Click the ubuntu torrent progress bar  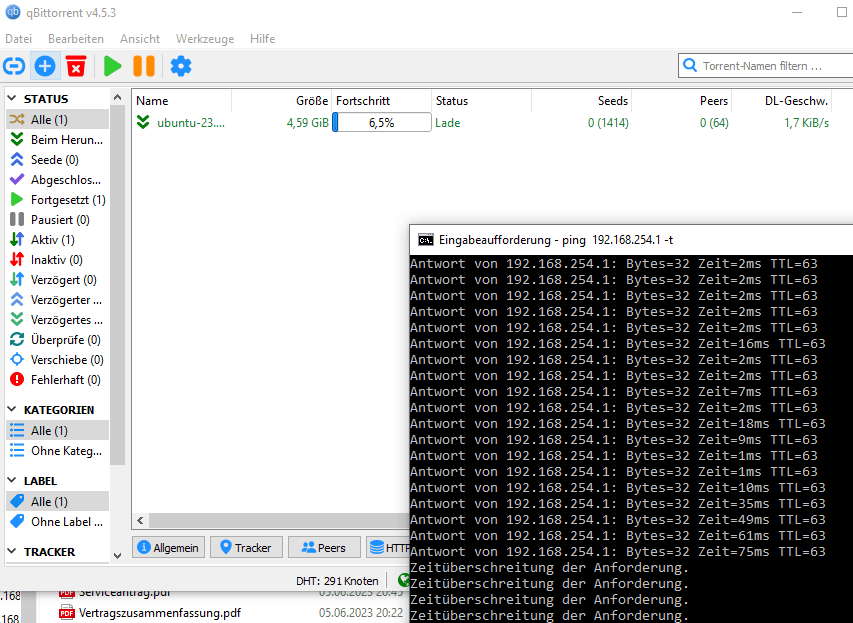[x=381, y=123]
